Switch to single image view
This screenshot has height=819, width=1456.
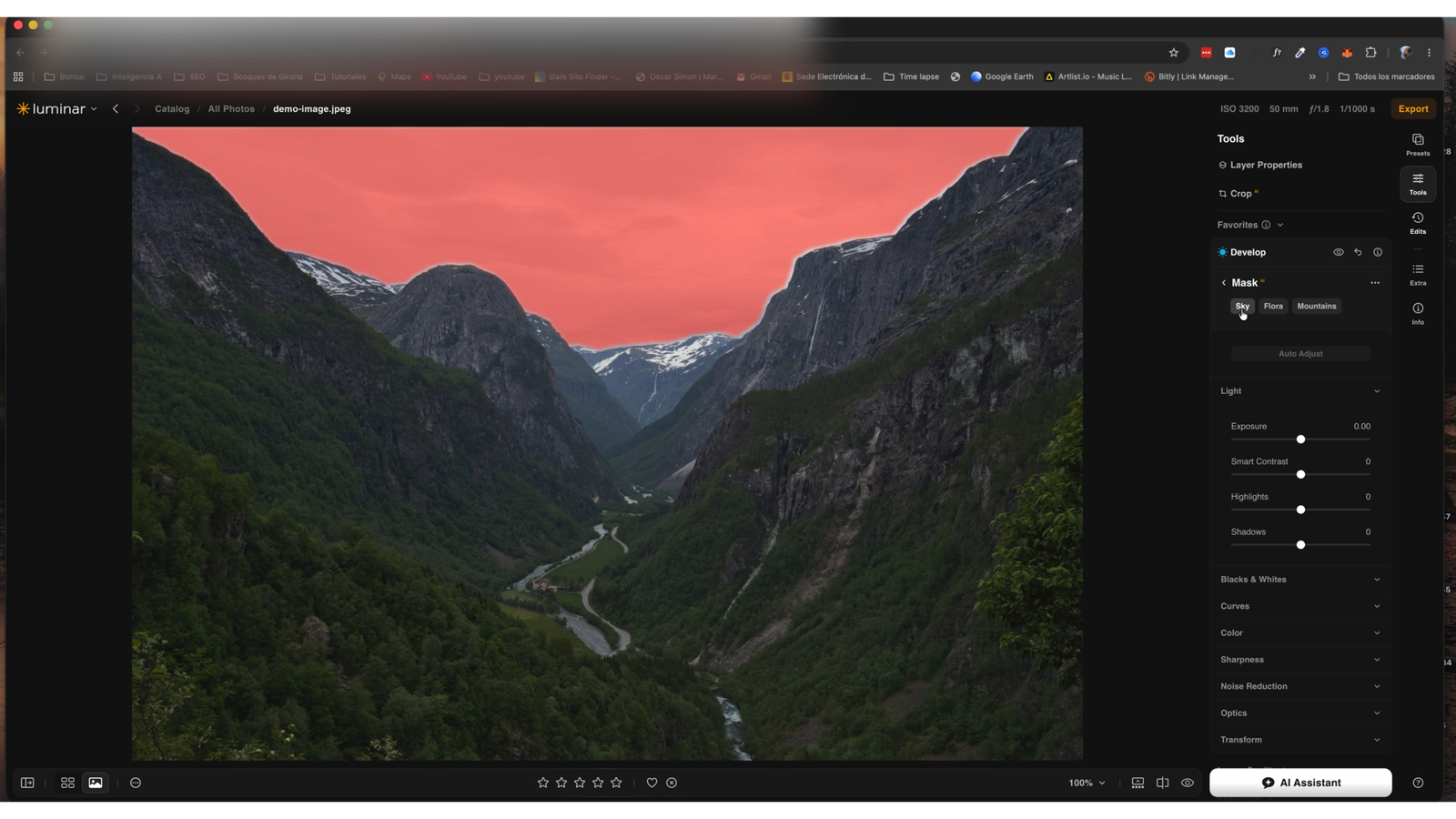(x=96, y=783)
